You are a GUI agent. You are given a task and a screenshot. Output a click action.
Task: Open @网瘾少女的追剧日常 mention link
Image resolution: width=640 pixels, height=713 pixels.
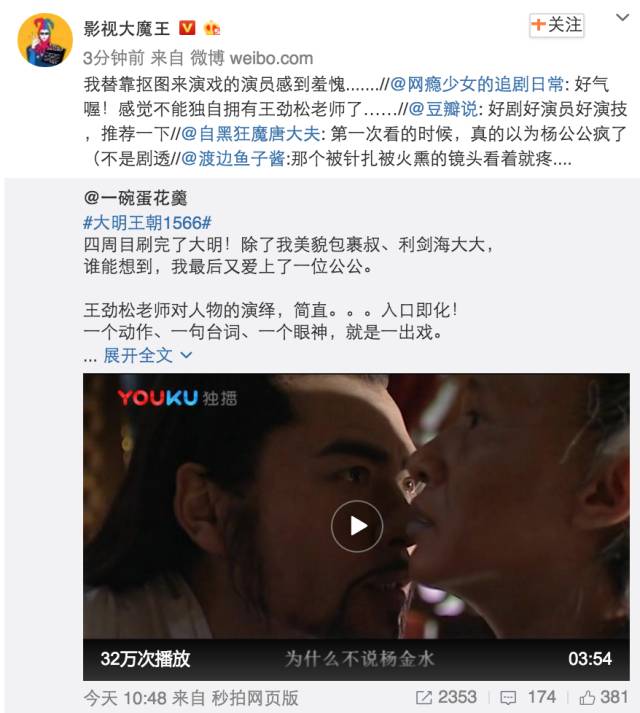coord(477,84)
